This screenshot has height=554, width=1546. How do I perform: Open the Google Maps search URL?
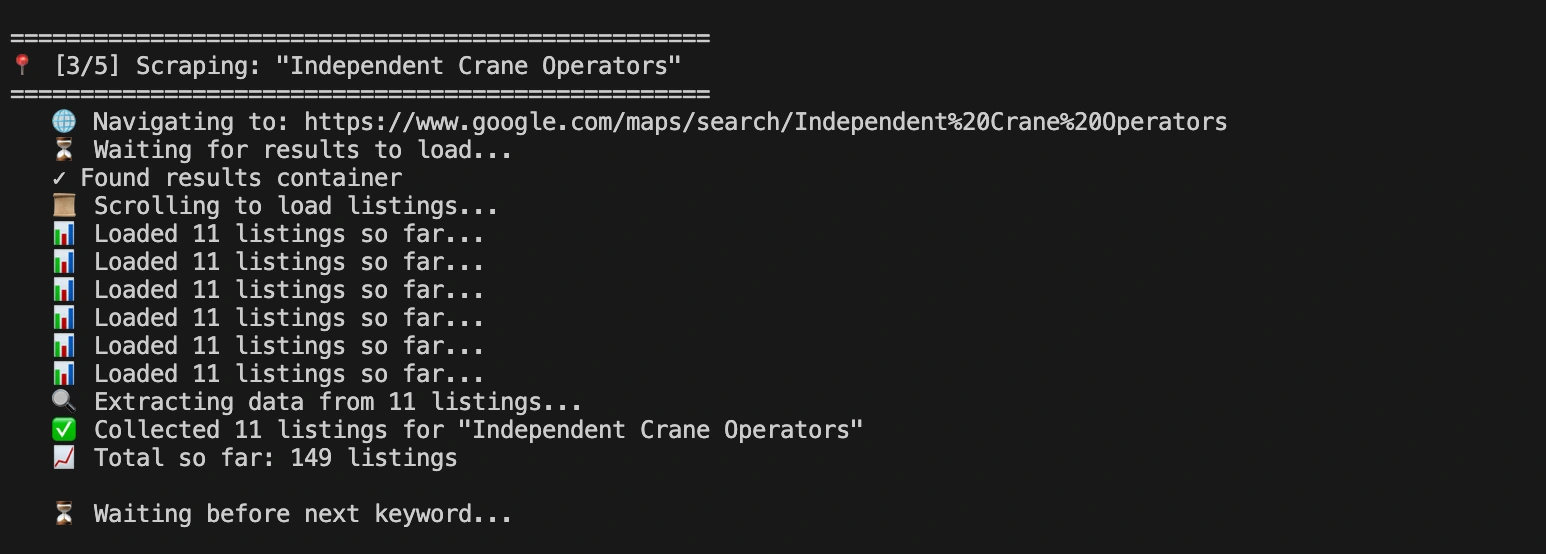tap(765, 122)
